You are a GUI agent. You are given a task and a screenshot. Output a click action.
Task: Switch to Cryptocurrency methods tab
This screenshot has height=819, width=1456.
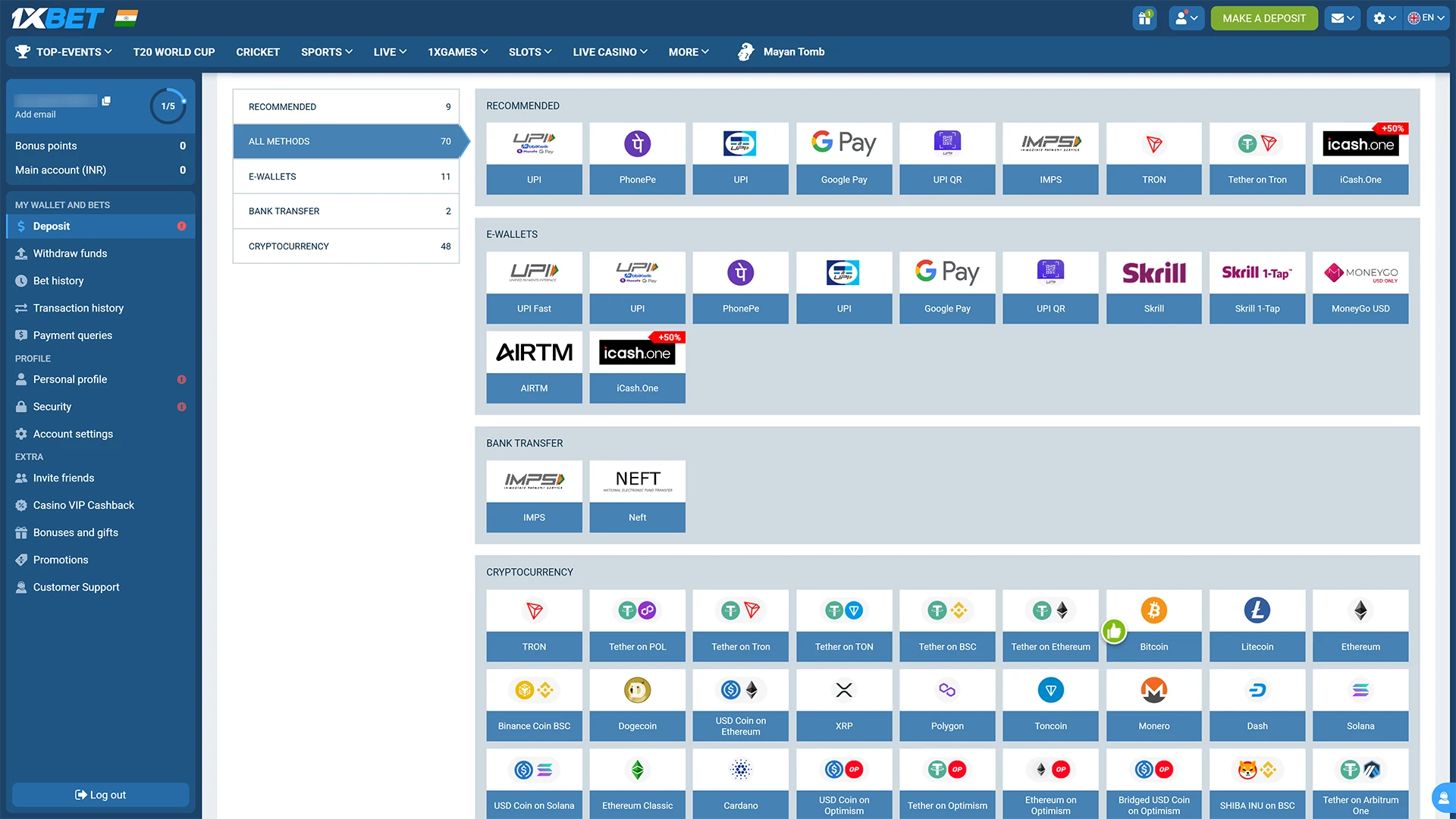(x=346, y=246)
